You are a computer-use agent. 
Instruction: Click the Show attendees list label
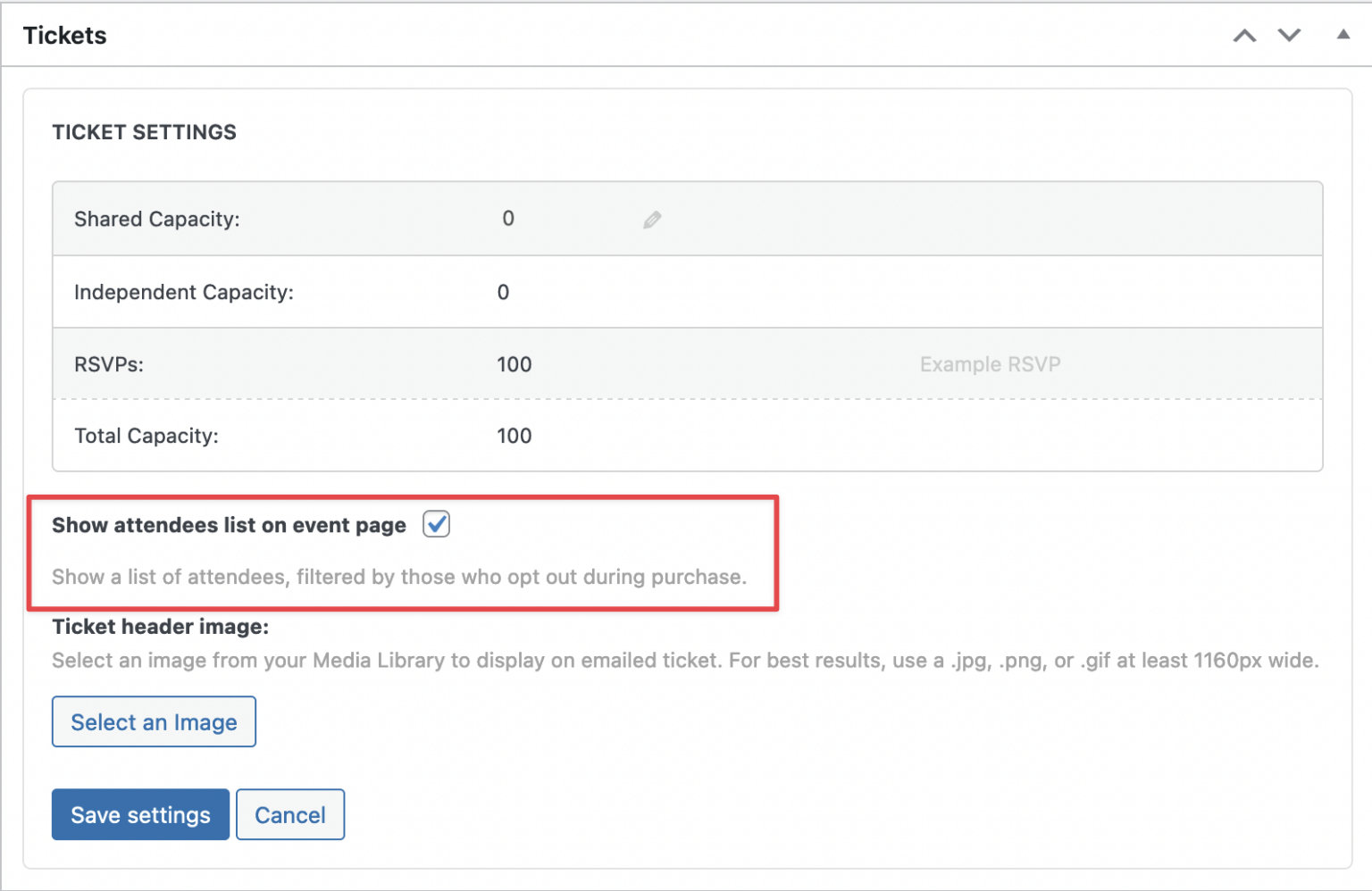(228, 525)
